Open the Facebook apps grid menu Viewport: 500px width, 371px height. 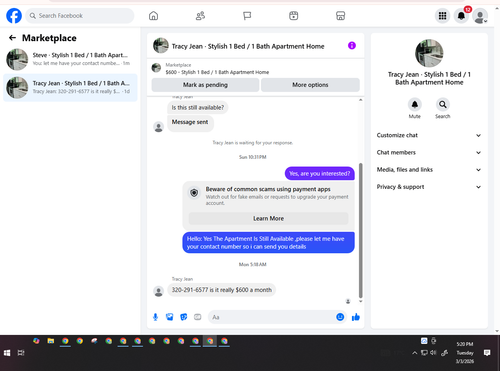click(x=442, y=16)
